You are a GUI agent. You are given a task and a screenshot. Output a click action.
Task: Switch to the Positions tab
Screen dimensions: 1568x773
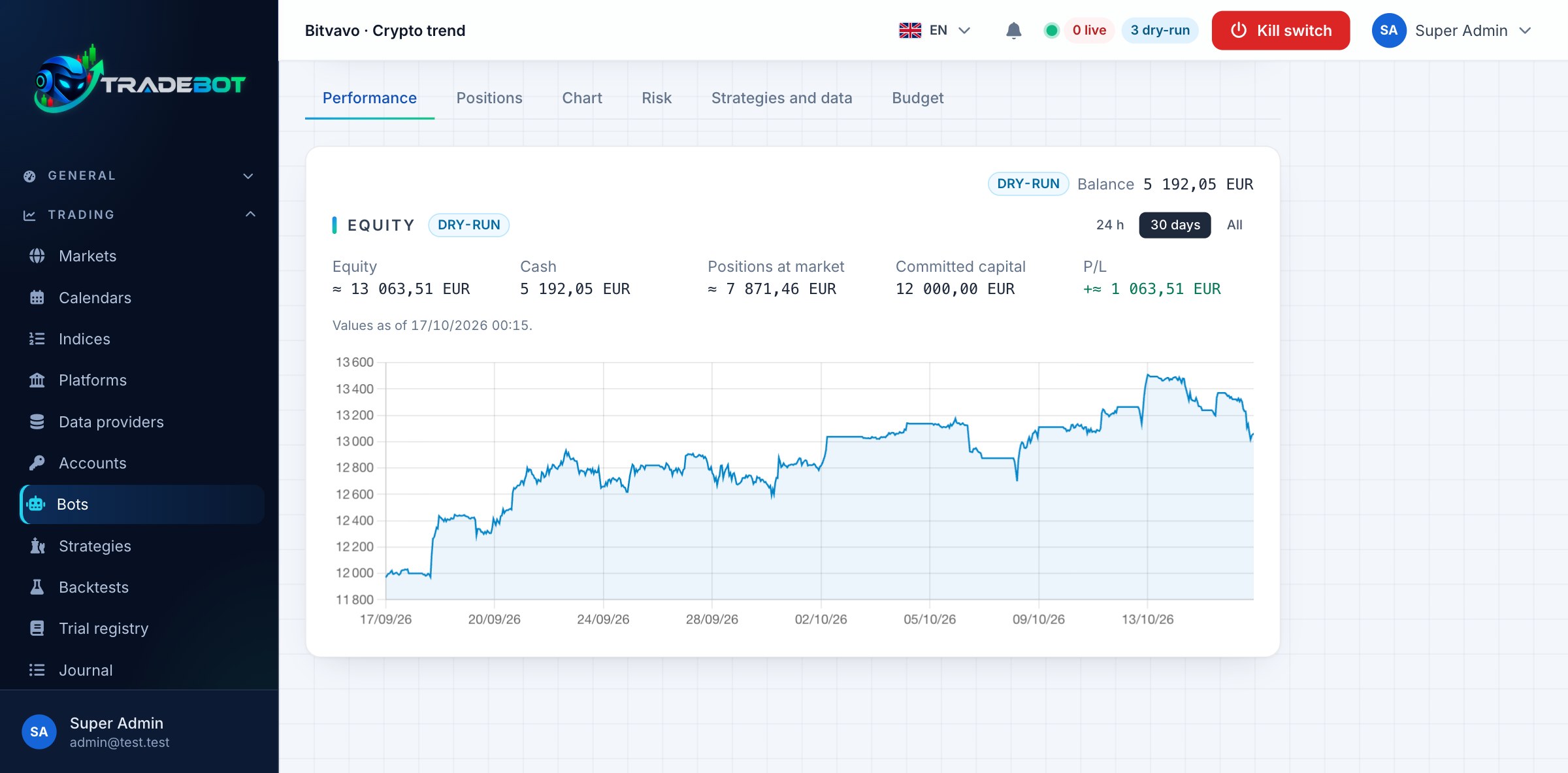click(489, 98)
